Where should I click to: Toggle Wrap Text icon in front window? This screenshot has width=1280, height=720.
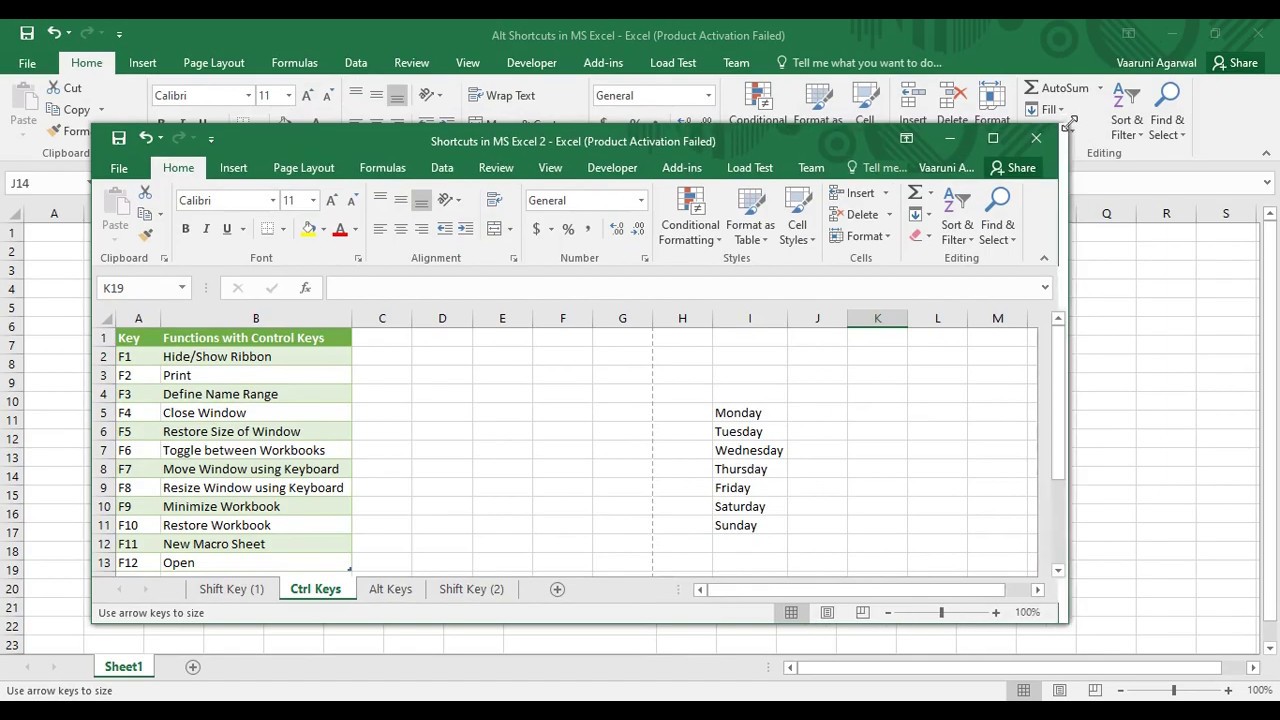pyautogui.click(x=494, y=200)
